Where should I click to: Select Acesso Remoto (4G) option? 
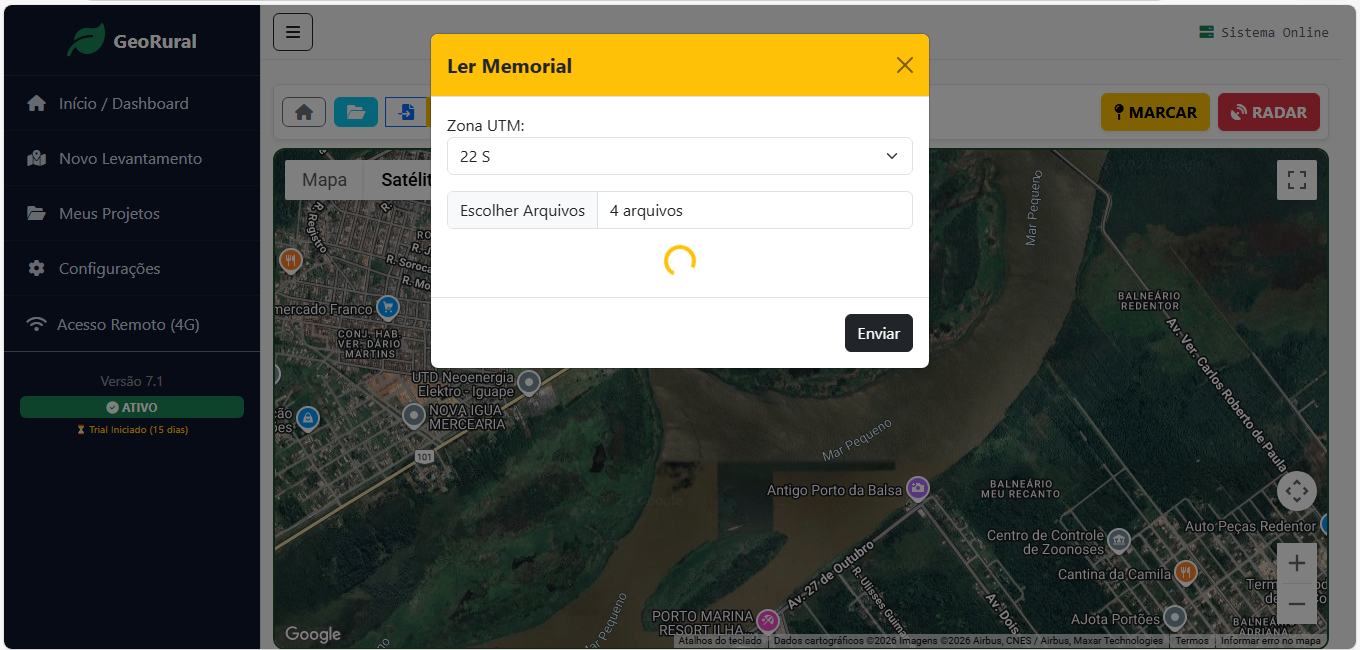pos(128,325)
